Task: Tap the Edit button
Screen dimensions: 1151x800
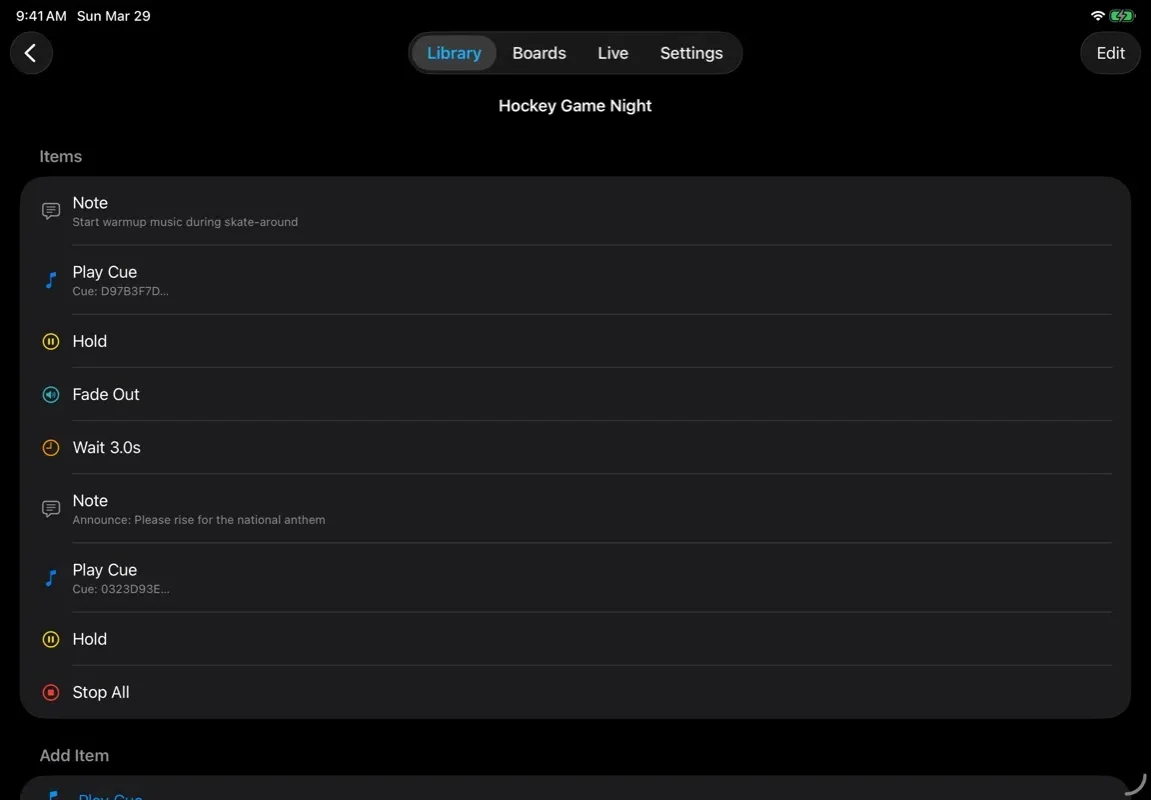Action: [1110, 52]
